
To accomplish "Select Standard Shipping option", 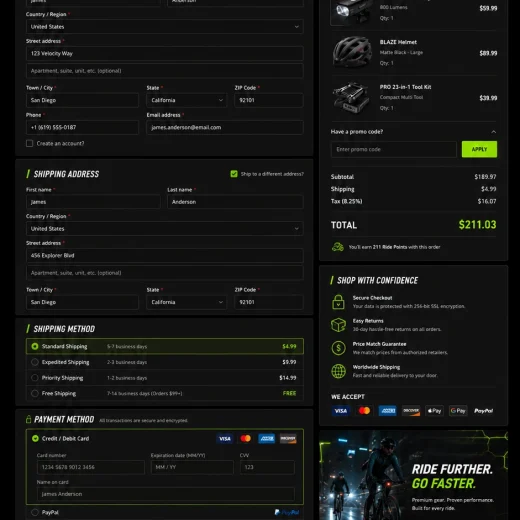I will coord(165,346).
